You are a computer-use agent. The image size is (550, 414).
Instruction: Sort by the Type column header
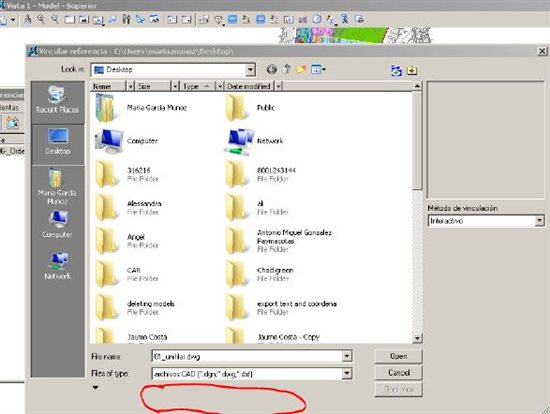(x=197, y=86)
